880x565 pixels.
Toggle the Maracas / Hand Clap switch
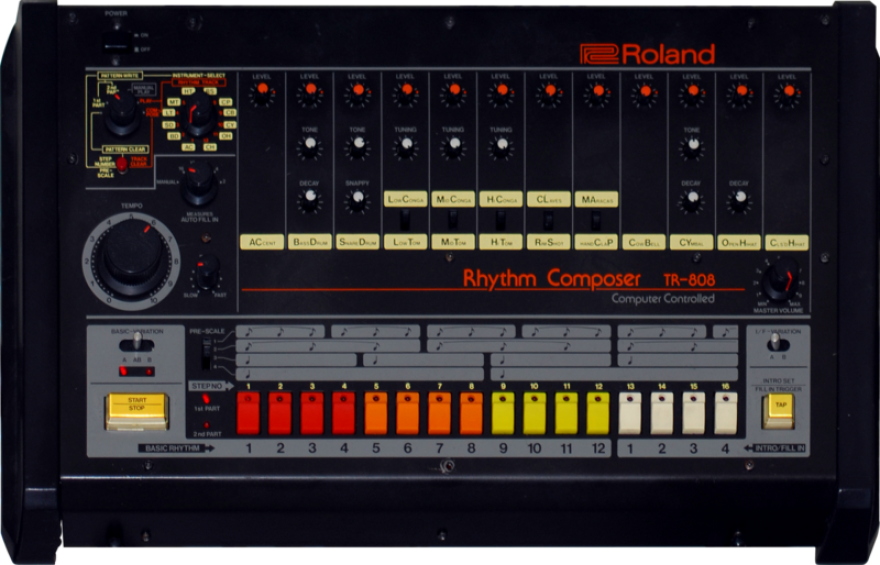click(x=596, y=219)
